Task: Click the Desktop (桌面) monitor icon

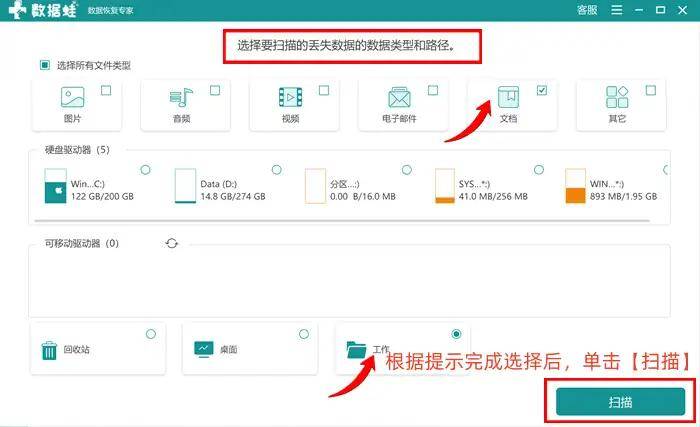Action: [204, 350]
